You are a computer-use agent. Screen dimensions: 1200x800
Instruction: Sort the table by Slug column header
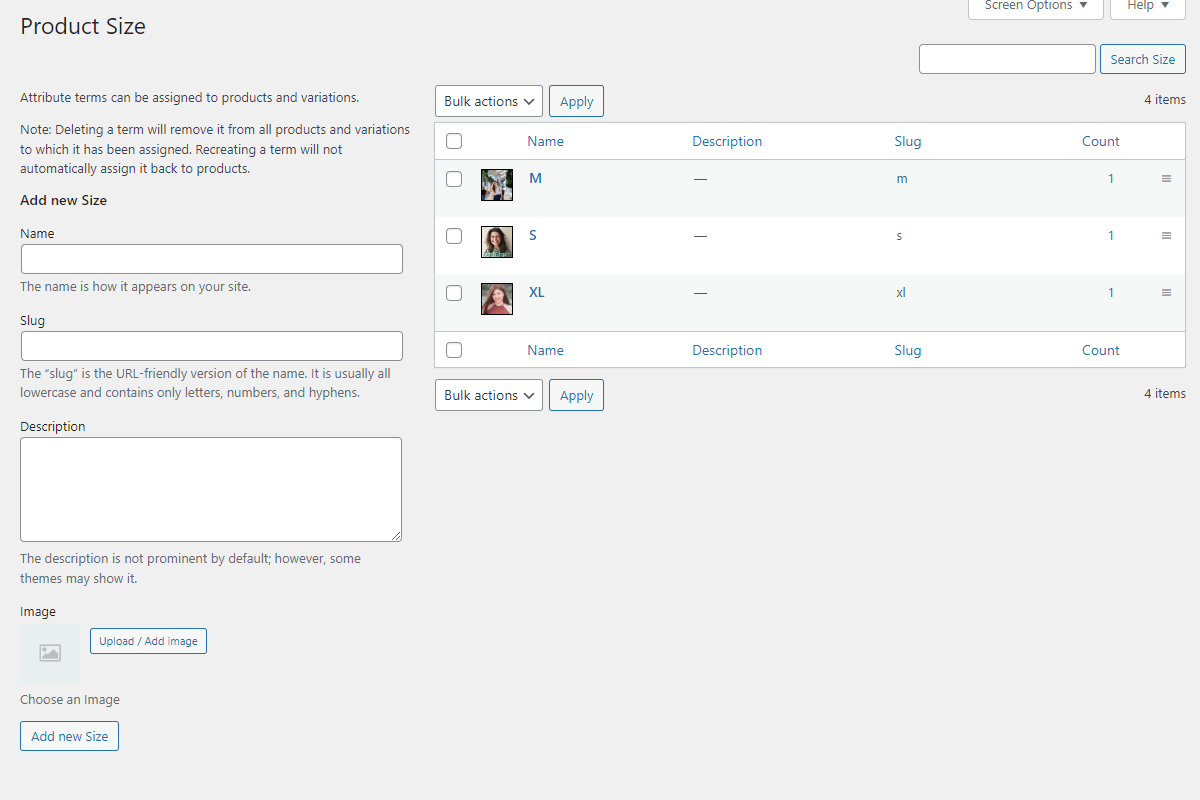pyautogui.click(x=908, y=141)
